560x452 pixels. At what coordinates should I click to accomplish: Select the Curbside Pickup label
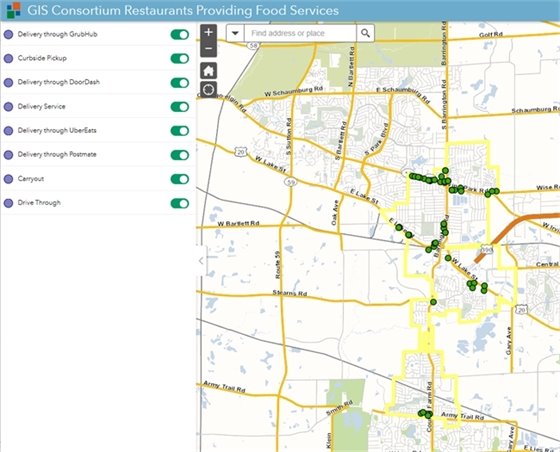42,58
